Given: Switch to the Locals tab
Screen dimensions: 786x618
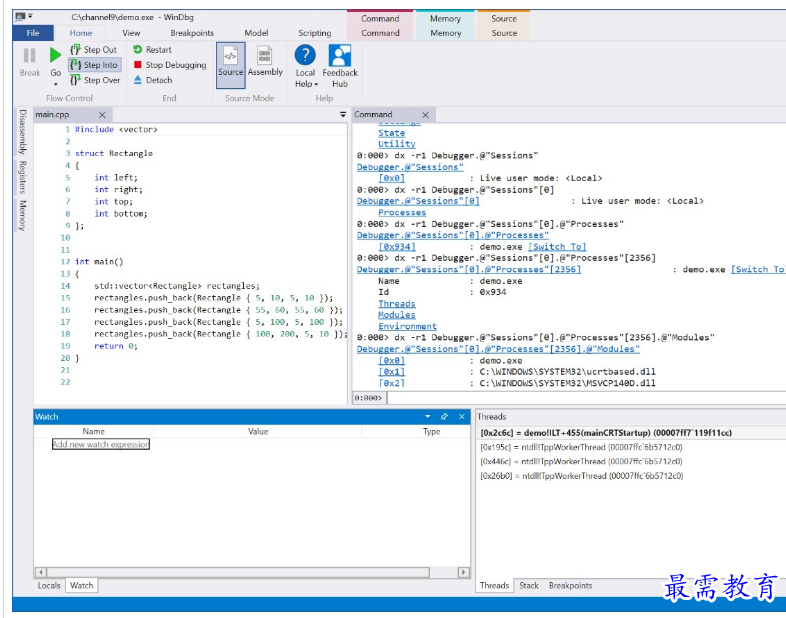Looking at the screenshot, I should (49, 585).
